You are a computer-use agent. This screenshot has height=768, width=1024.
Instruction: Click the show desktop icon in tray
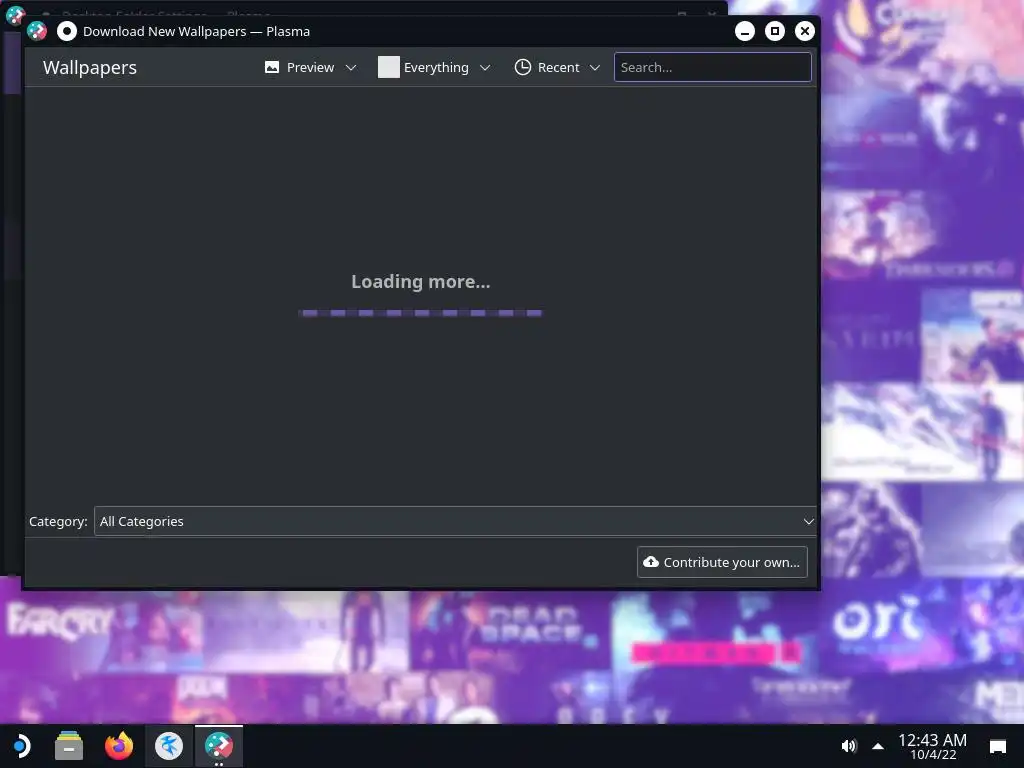point(998,746)
